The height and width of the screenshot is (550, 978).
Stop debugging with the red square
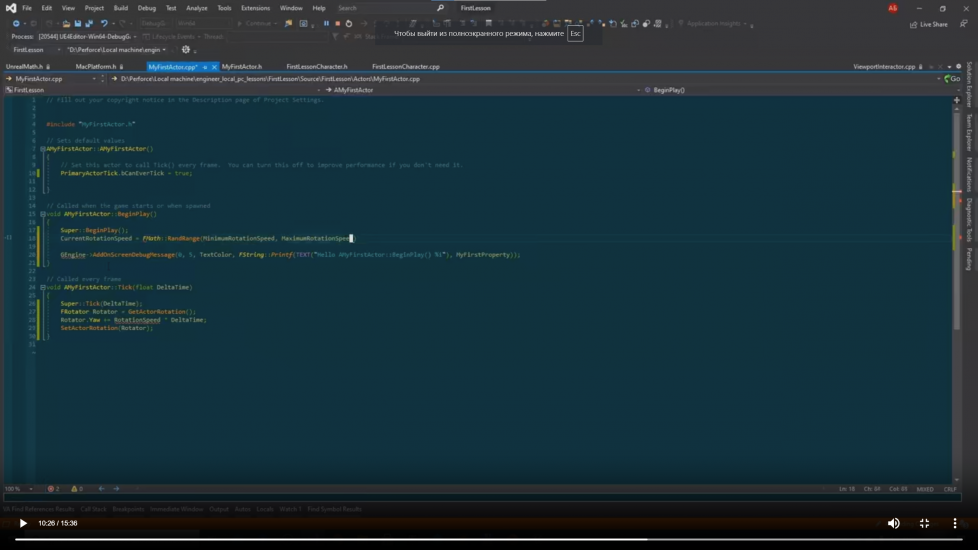337,23
